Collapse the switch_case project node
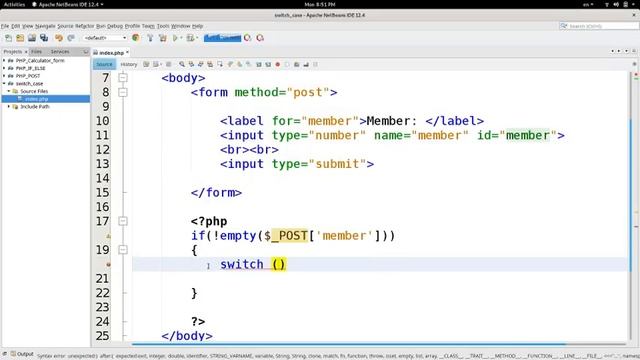Screen dimensions: 640x360 [4, 83]
